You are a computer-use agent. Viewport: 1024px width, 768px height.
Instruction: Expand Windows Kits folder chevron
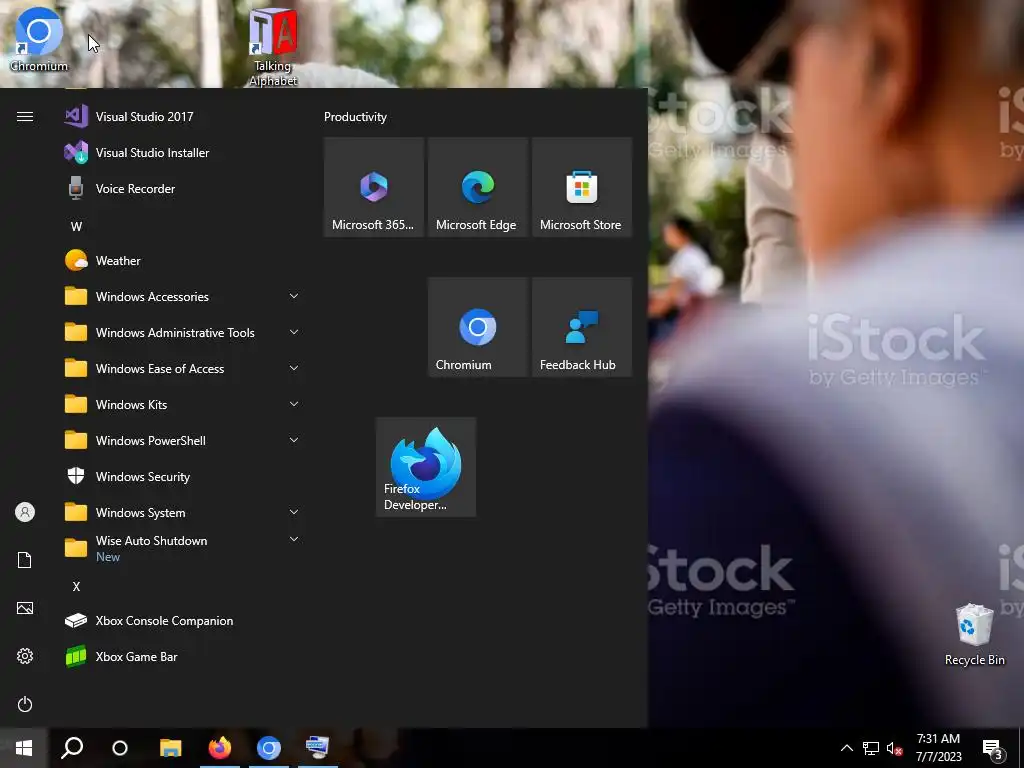coord(294,404)
